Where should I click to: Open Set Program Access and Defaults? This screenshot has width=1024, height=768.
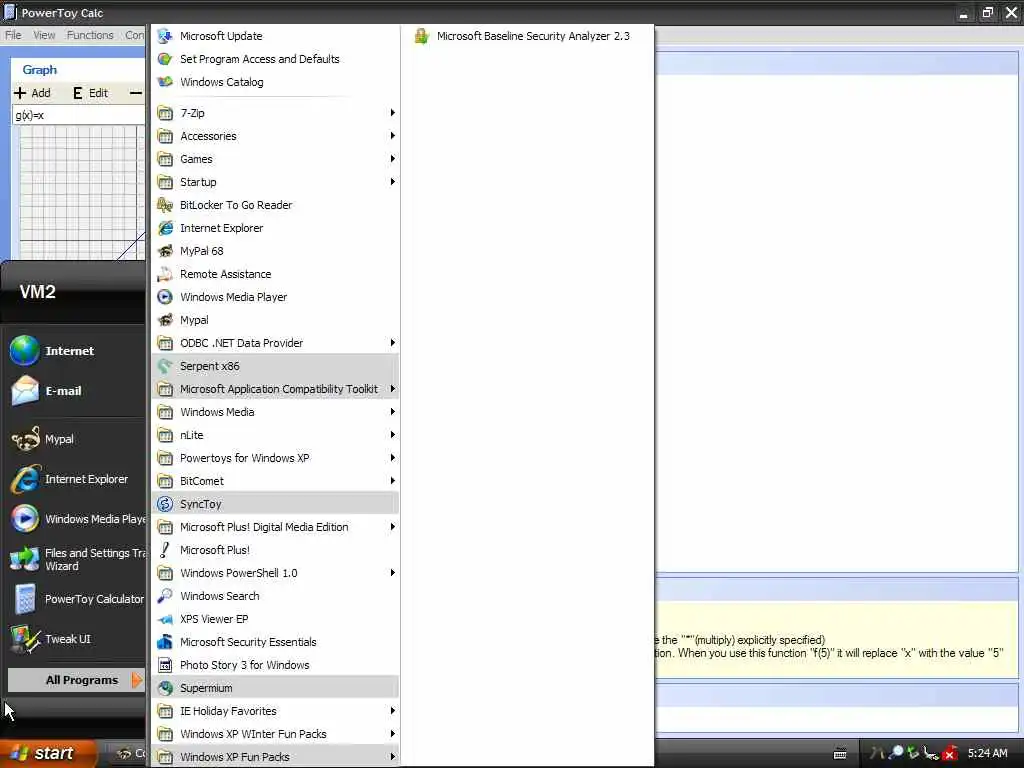[x=275, y=59]
